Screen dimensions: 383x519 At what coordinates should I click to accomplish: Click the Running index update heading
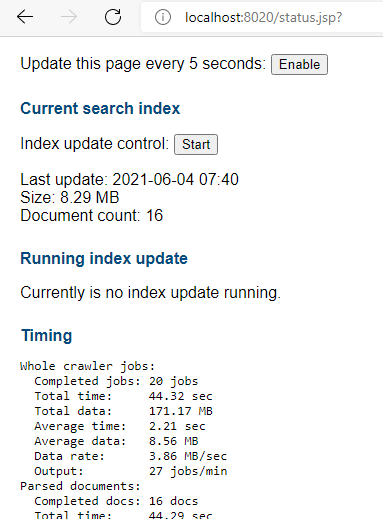(104, 259)
